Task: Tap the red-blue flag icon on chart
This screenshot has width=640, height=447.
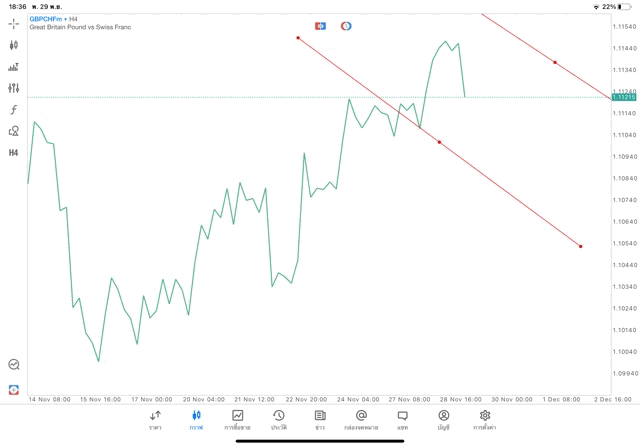Action: point(320,25)
